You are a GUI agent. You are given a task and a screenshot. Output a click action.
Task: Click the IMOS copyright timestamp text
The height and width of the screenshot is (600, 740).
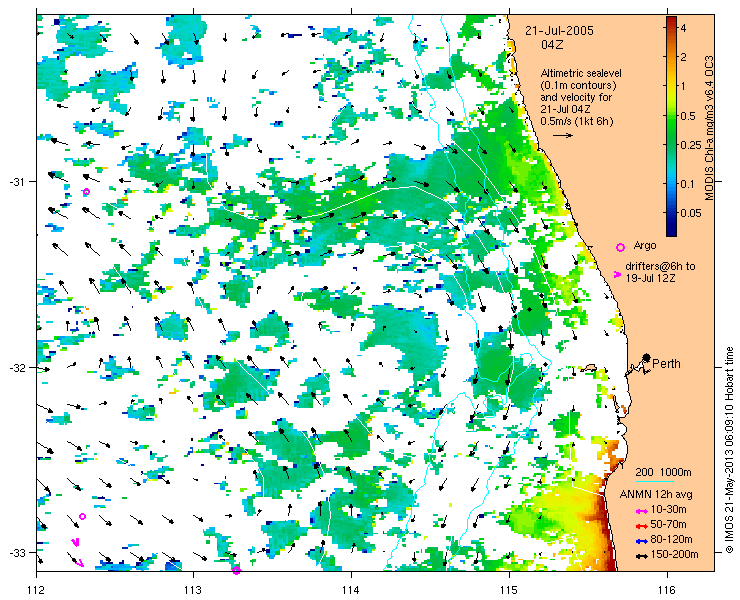729,450
